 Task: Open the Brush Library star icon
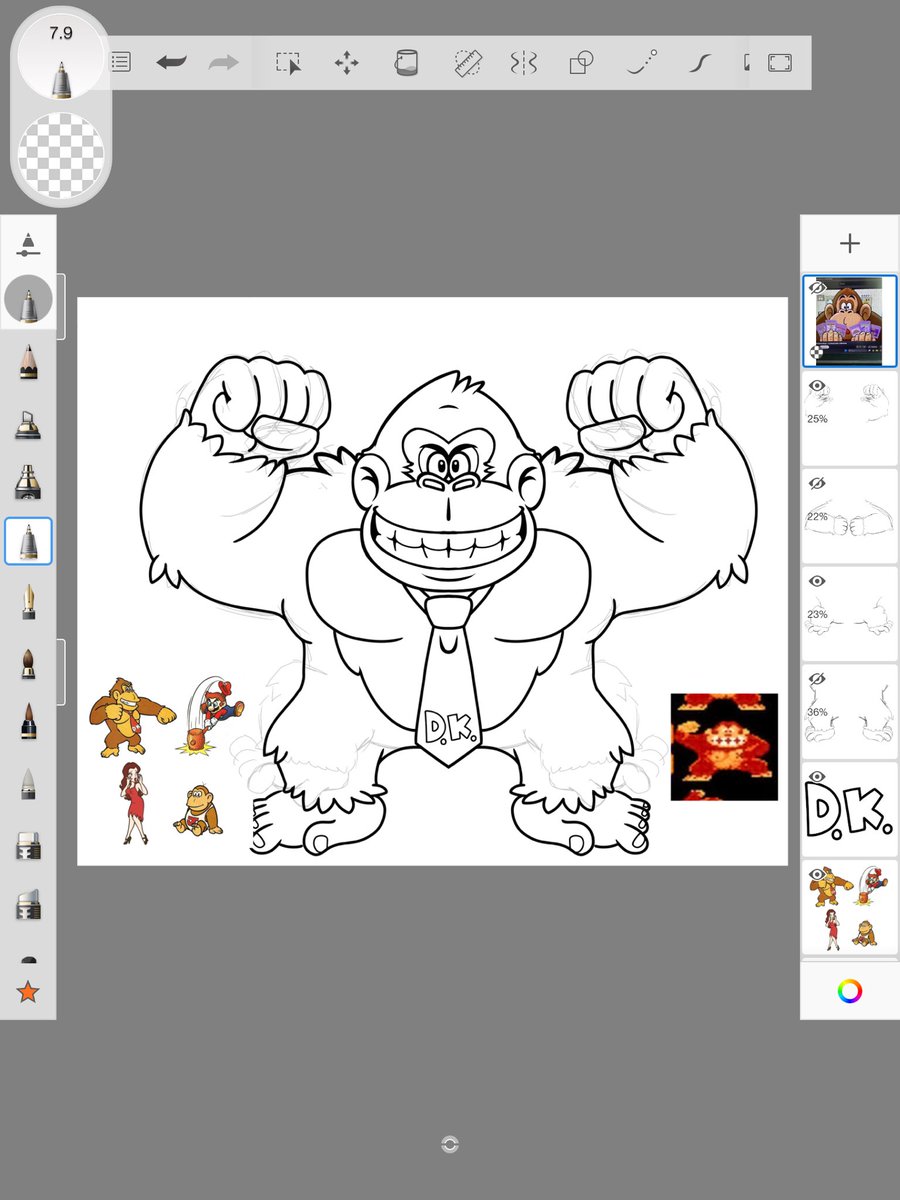28,992
